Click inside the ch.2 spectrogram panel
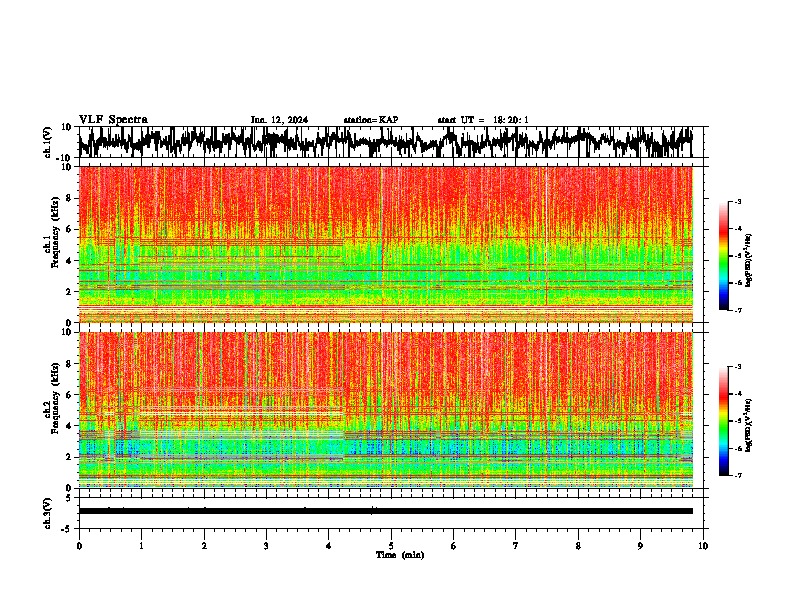Image resolution: width=792 pixels, height=612 pixels. point(386,410)
